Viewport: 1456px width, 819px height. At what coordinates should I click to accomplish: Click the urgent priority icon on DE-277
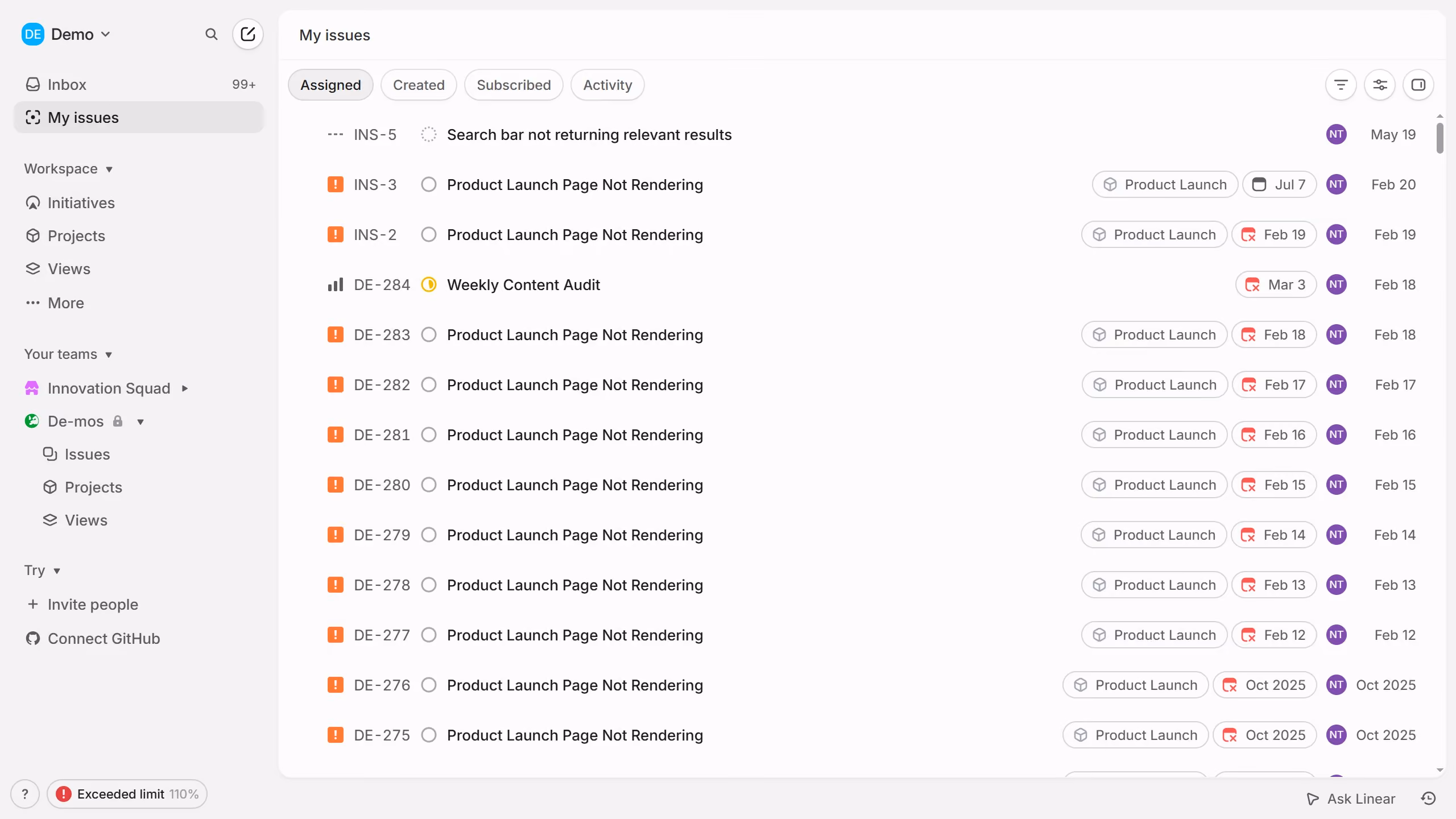click(336, 635)
